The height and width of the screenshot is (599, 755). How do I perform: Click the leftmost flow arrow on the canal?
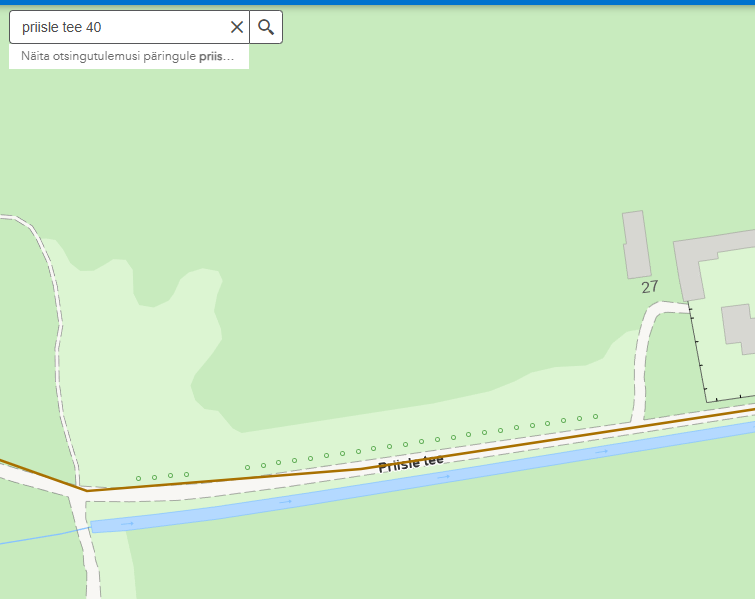(127, 524)
